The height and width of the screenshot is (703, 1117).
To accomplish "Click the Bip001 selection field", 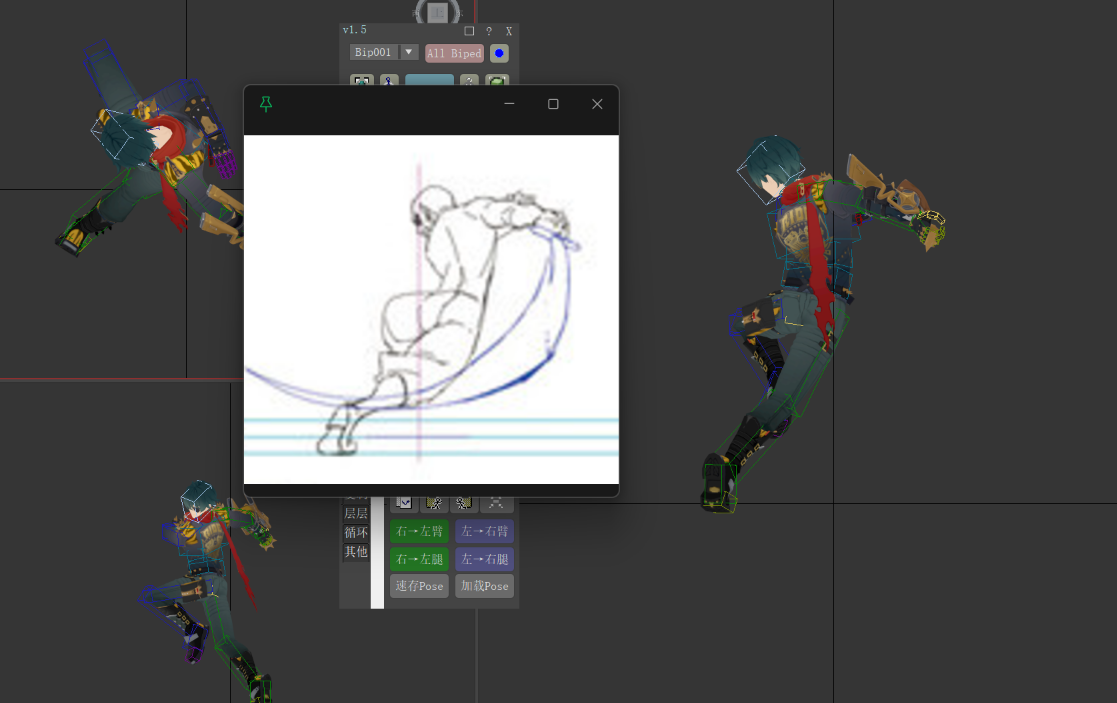I will (374, 52).
